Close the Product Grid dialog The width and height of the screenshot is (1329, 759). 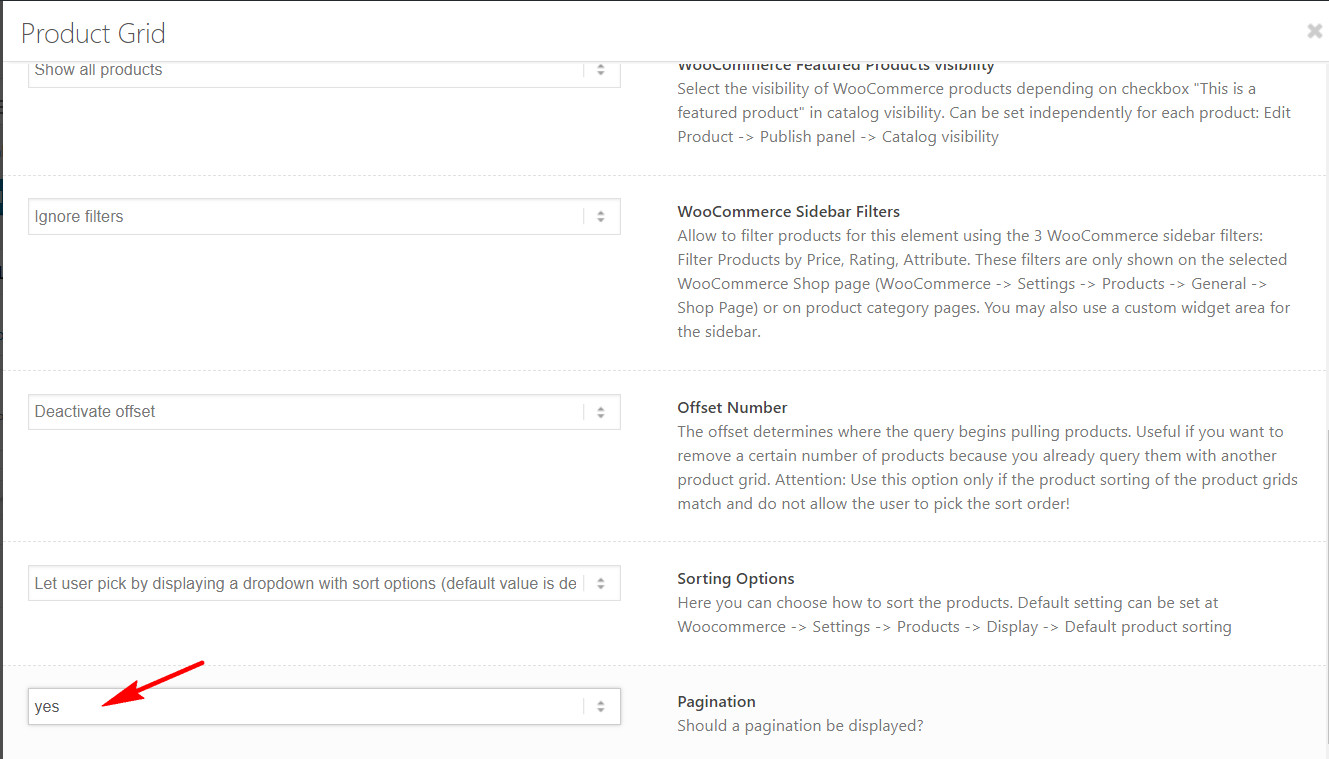pos(1314,32)
